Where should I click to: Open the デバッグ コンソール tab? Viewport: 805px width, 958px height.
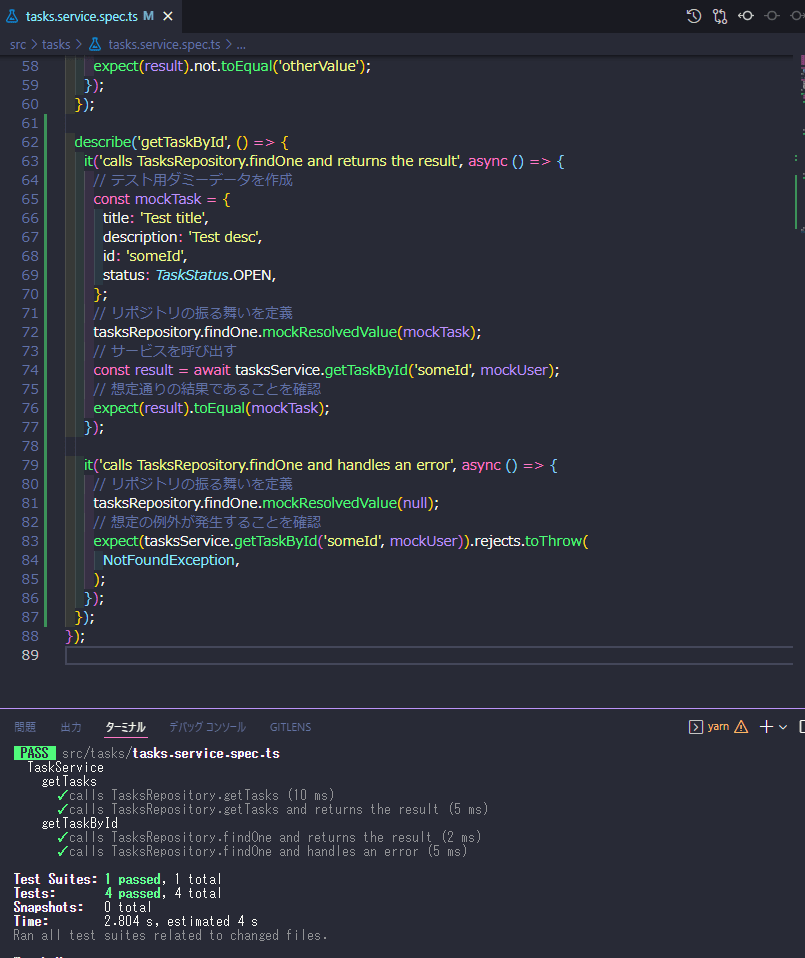207,727
